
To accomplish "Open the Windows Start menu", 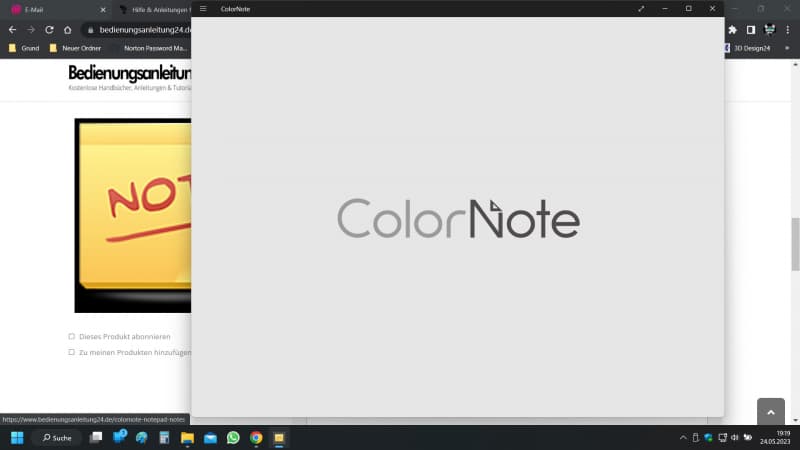I will [17, 438].
